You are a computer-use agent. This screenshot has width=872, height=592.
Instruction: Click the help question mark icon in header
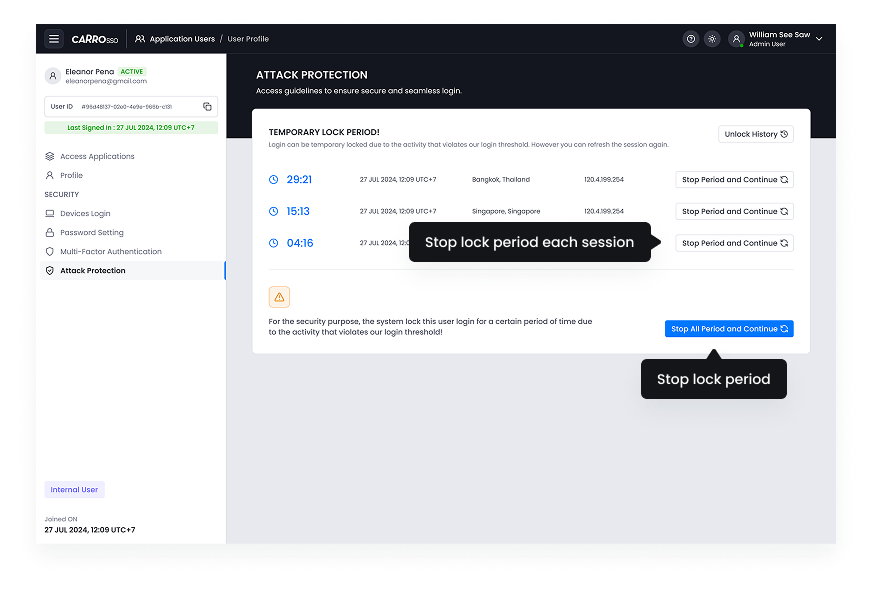click(691, 38)
